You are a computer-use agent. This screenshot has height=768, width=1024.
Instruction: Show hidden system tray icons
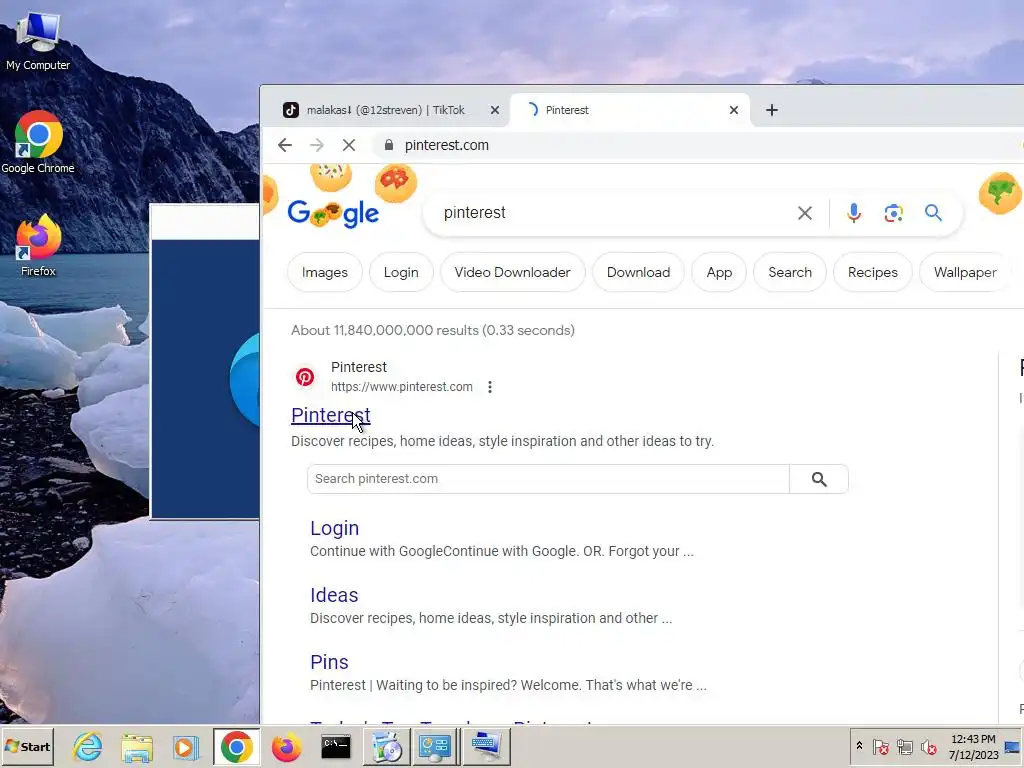[x=859, y=746]
